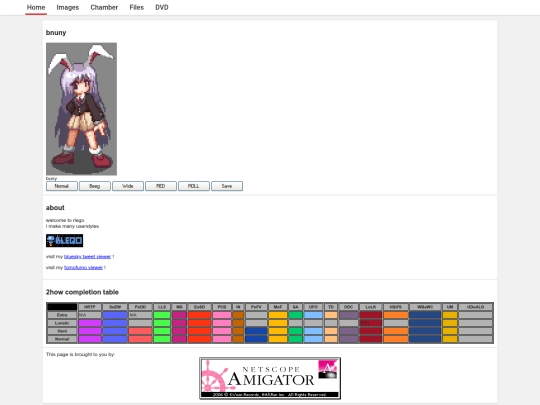Apply the Wide button to the bunny

click(x=128, y=186)
